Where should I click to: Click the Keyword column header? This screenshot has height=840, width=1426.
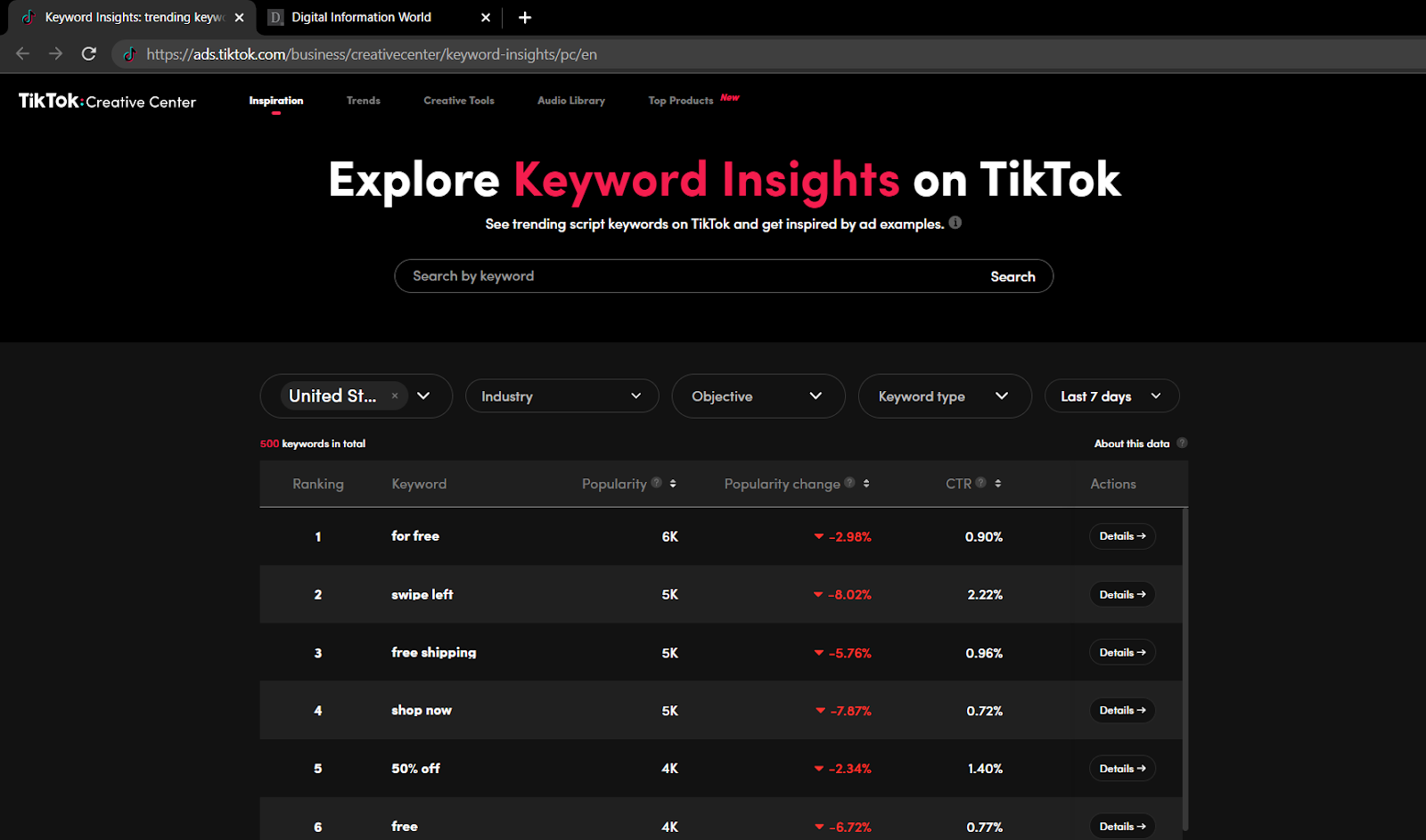[x=419, y=484]
